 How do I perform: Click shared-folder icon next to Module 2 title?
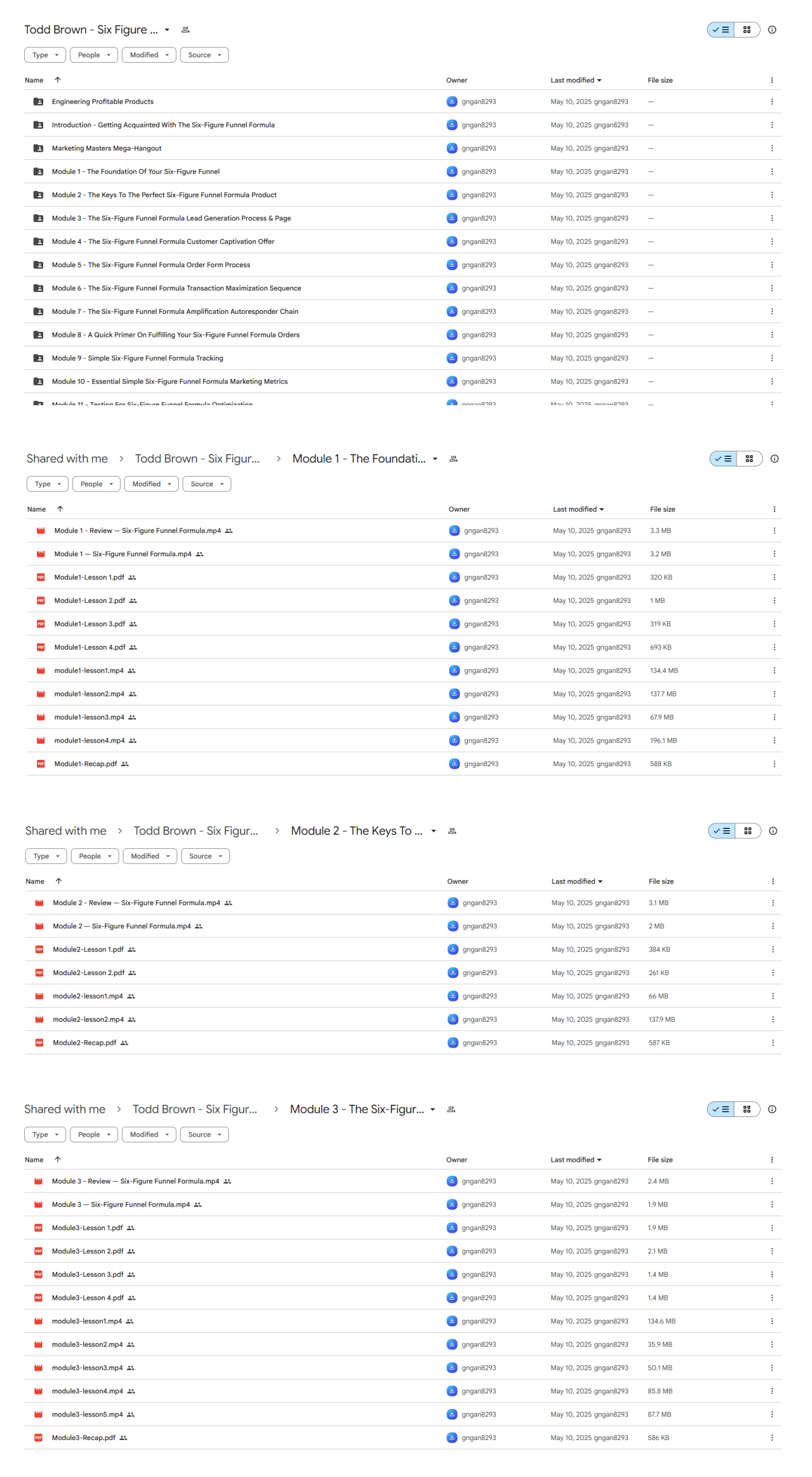(x=452, y=831)
